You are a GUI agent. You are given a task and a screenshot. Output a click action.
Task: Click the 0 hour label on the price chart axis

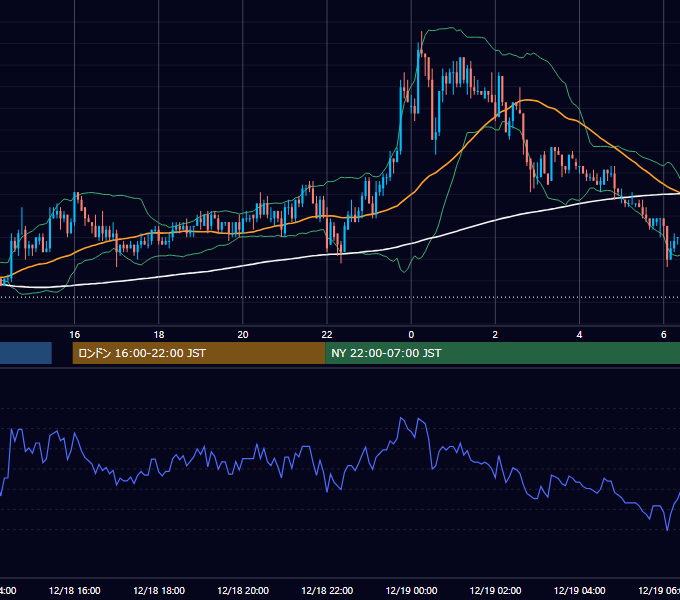point(411,335)
